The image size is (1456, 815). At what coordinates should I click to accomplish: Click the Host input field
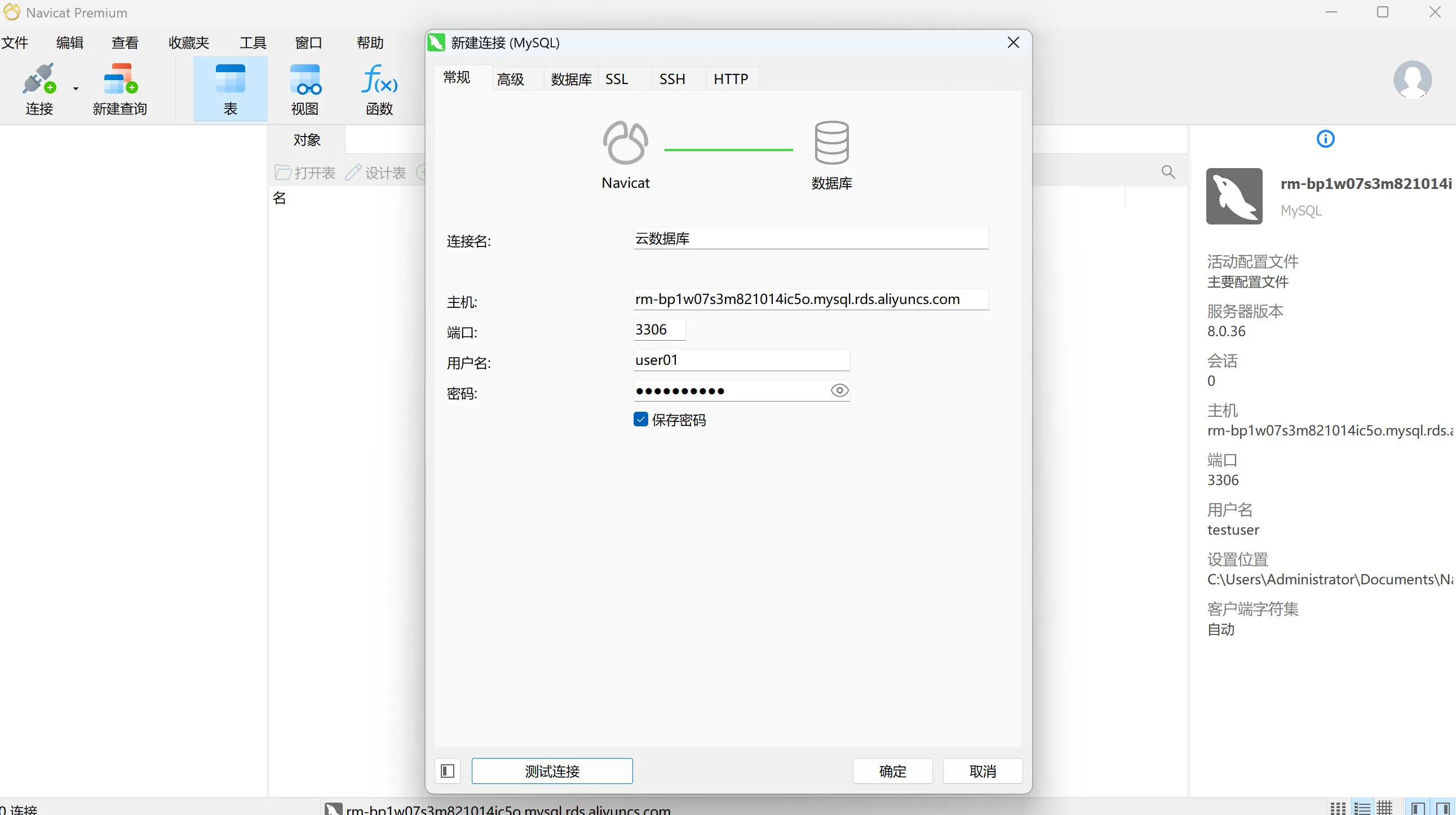811,298
